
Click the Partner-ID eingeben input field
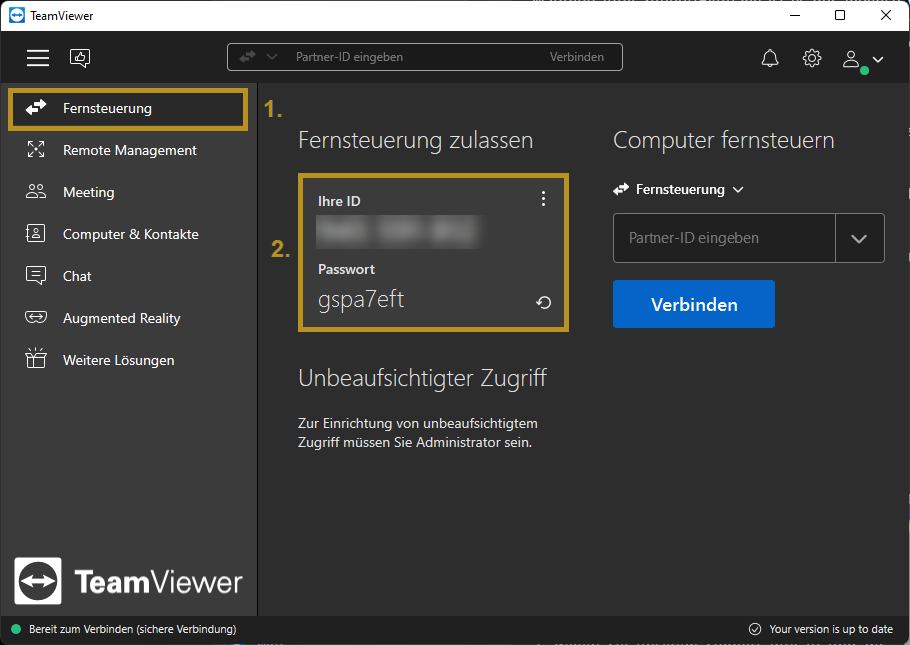click(x=724, y=238)
